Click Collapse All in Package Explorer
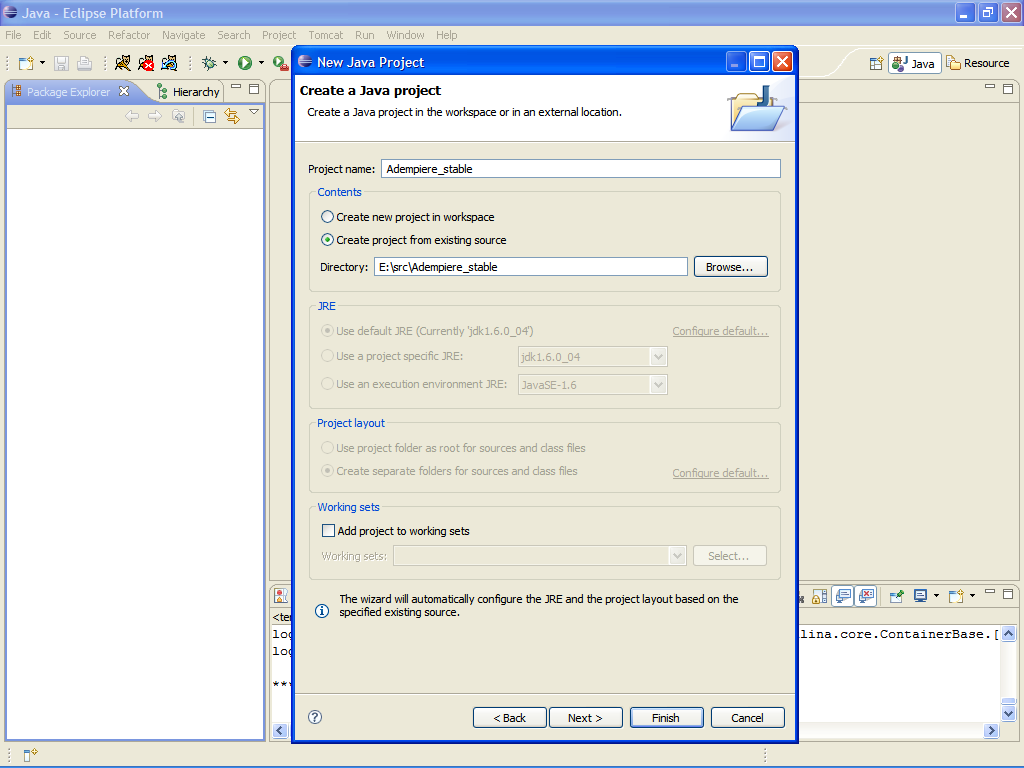Image resolution: width=1024 pixels, height=768 pixels. point(210,117)
